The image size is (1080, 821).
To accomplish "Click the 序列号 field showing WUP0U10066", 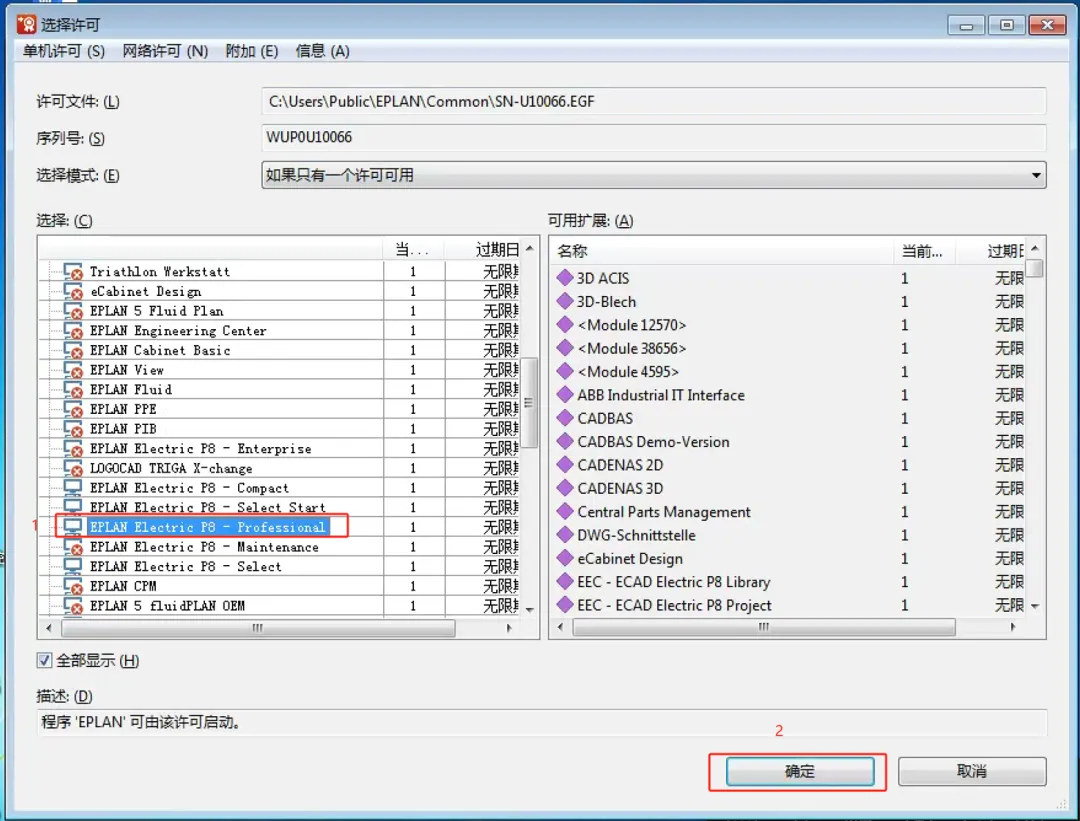I will (654, 137).
